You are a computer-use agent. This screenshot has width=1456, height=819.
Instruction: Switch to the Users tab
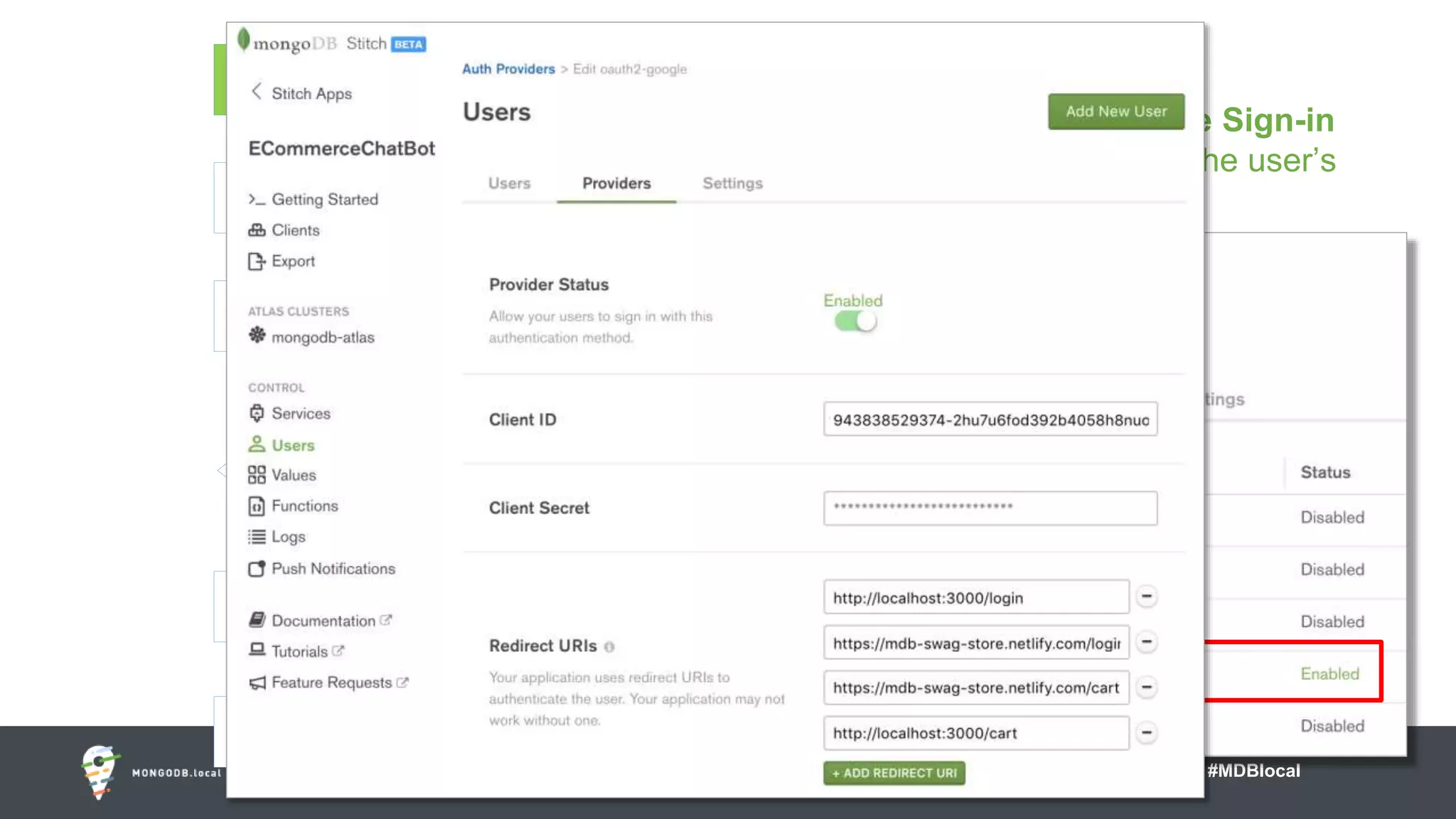click(509, 183)
